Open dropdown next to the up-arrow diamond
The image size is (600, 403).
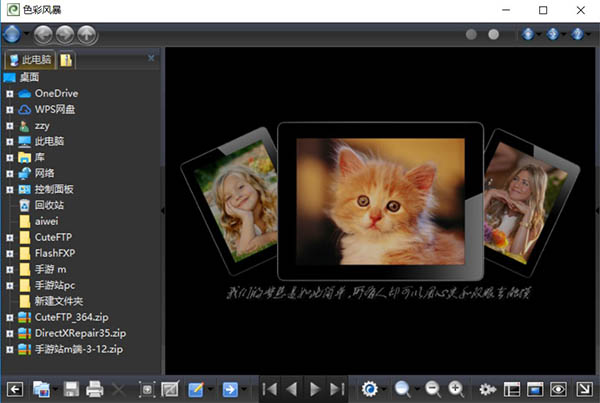(x=539, y=34)
